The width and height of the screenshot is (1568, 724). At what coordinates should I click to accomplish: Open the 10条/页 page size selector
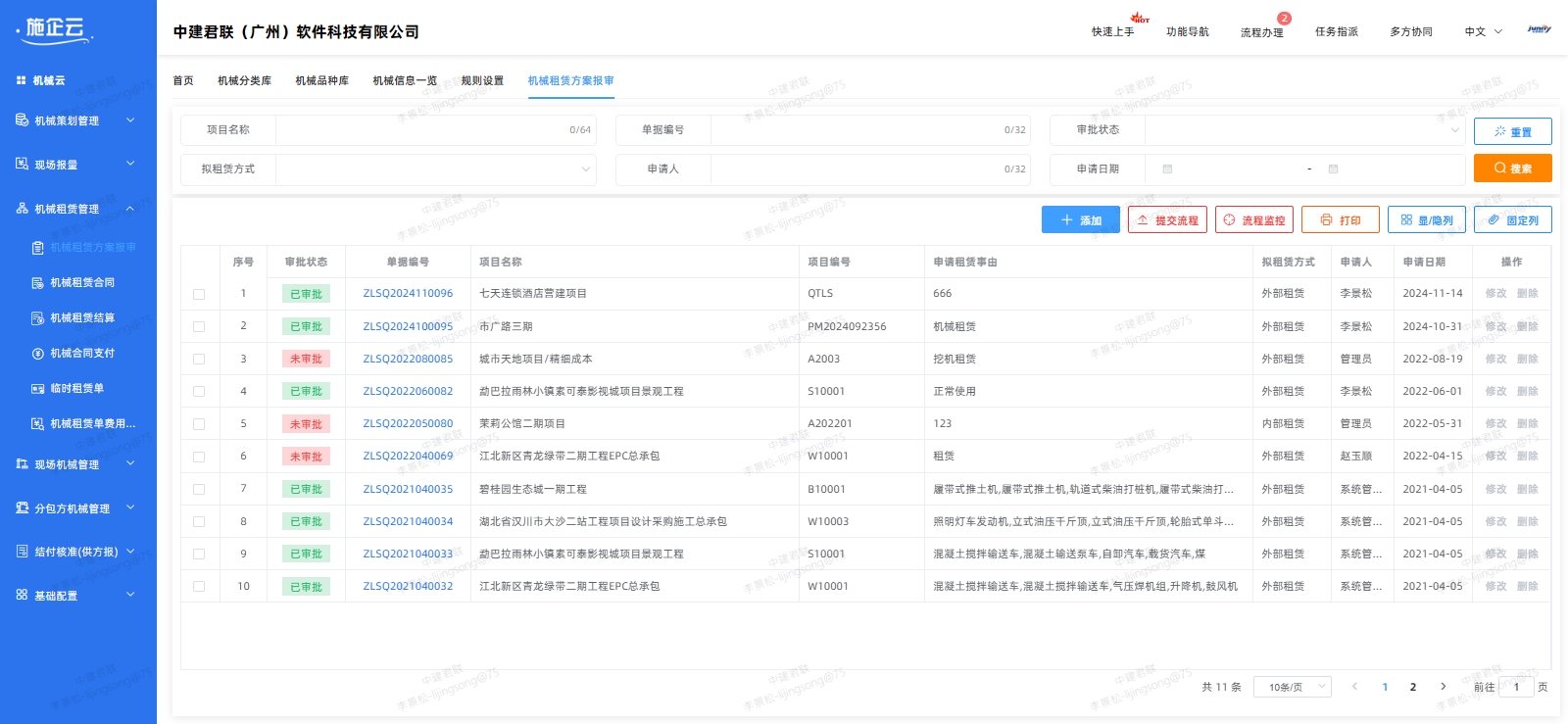(1296, 687)
